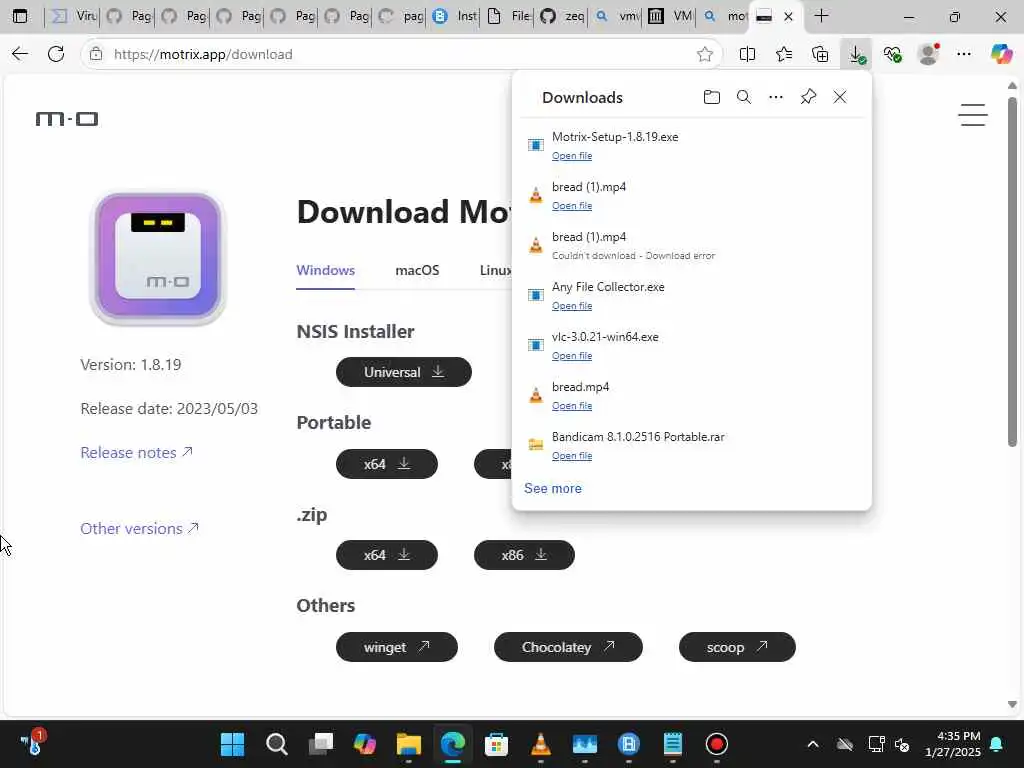1024x768 pixels.
Task: Click the Motrix m-o logo
Action: [x=67, y=119]
